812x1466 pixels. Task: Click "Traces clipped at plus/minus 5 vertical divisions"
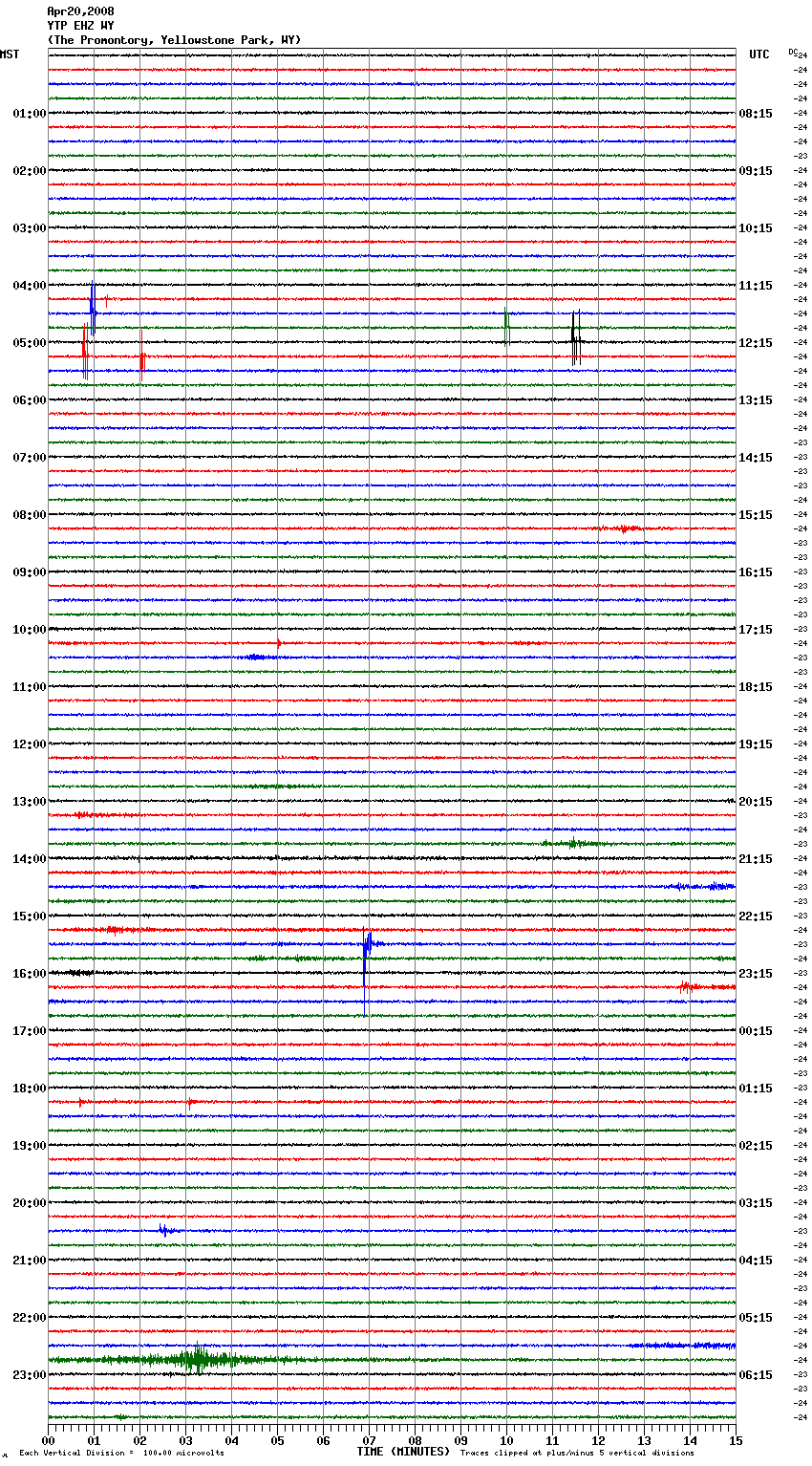click(577, 1453)
